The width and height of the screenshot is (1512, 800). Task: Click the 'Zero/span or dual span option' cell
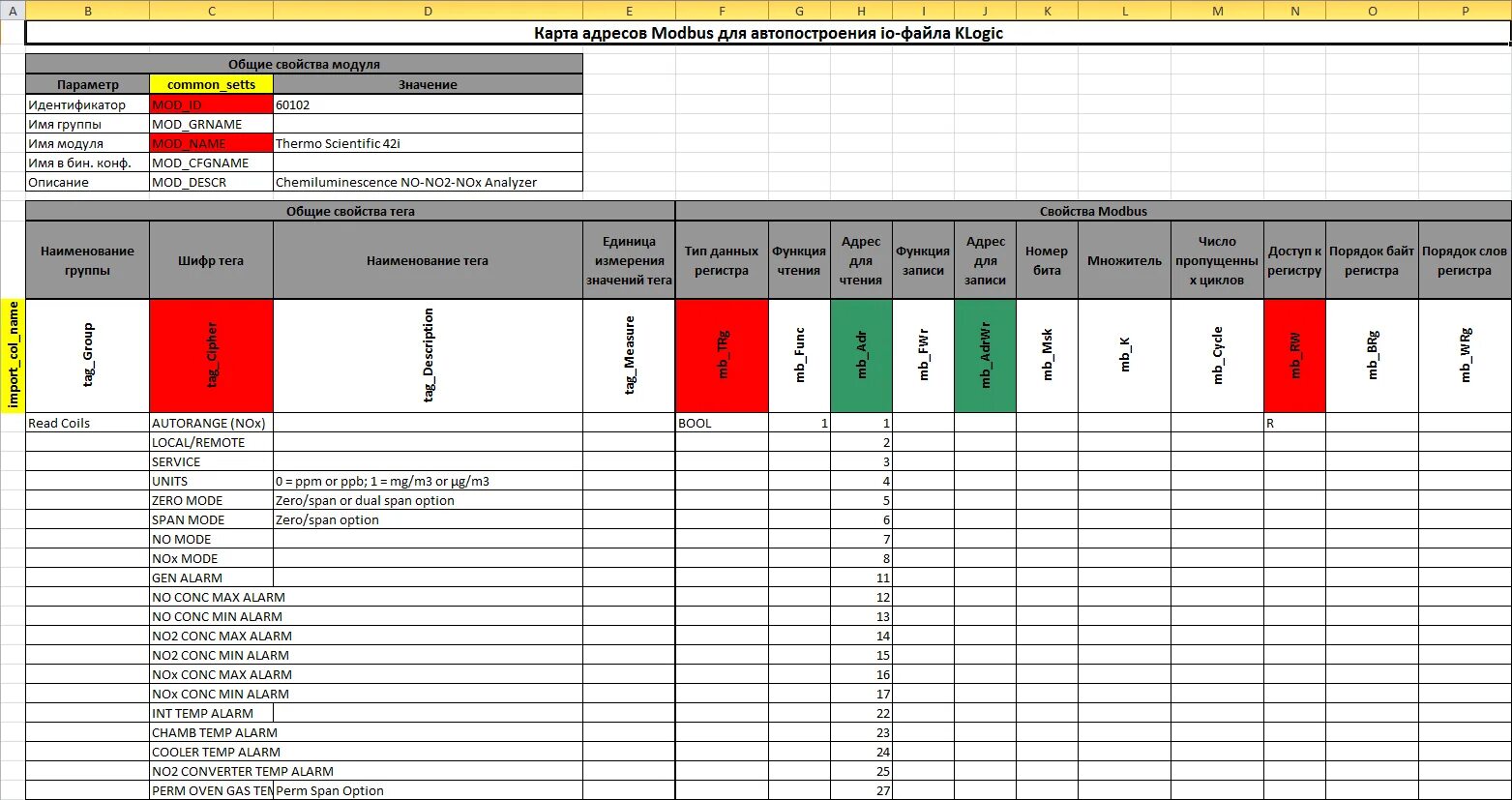pyautogui.click(x=429, y=501)
